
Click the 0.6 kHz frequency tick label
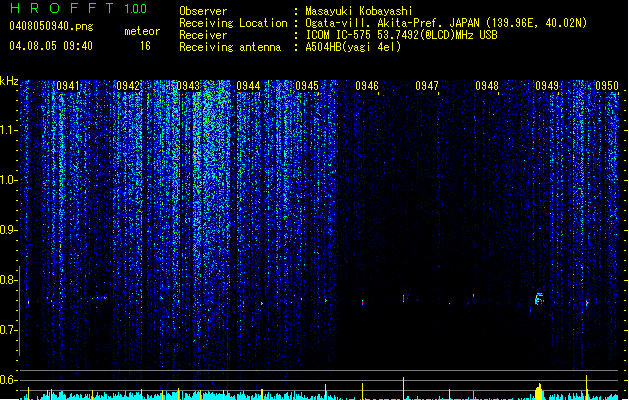click(x=8, y=380)
